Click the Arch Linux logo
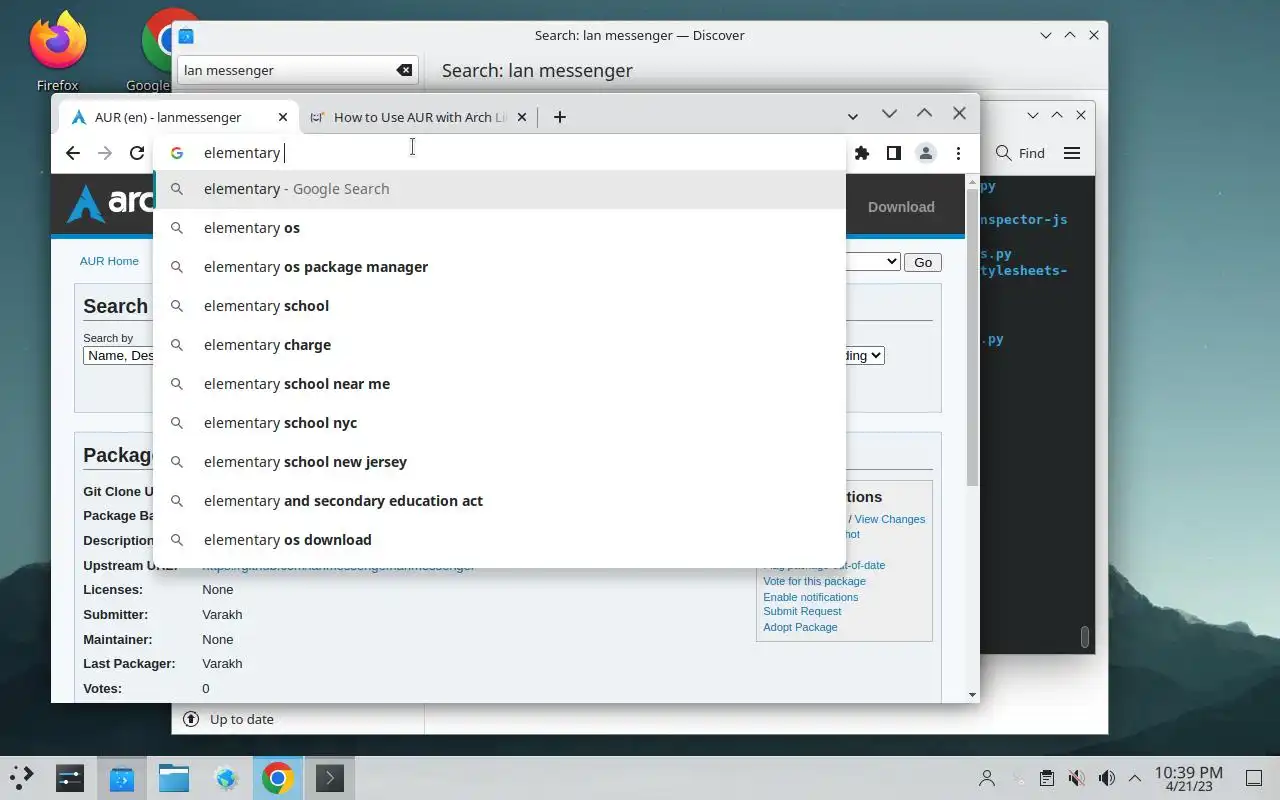The image size is (1280, 800). point(110,204)
